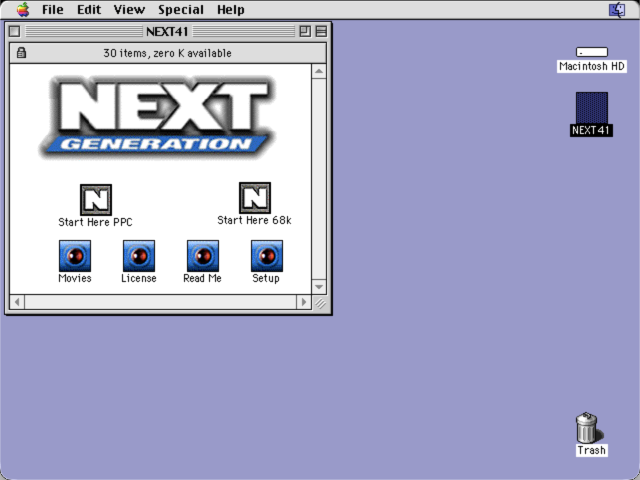Viewport: 640px width, 480px height.
Task: Open the File menu
Action: coord(53,9)
